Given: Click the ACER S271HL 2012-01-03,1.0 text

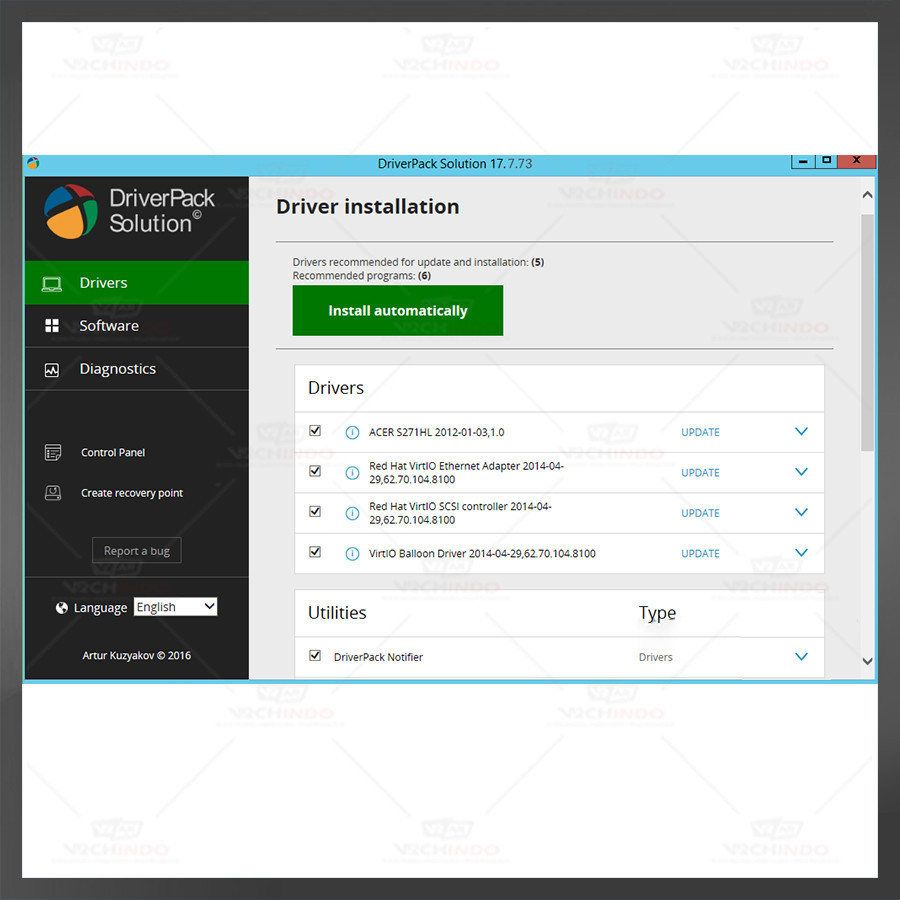Looking at the screenshot, I should pos(436,432).
